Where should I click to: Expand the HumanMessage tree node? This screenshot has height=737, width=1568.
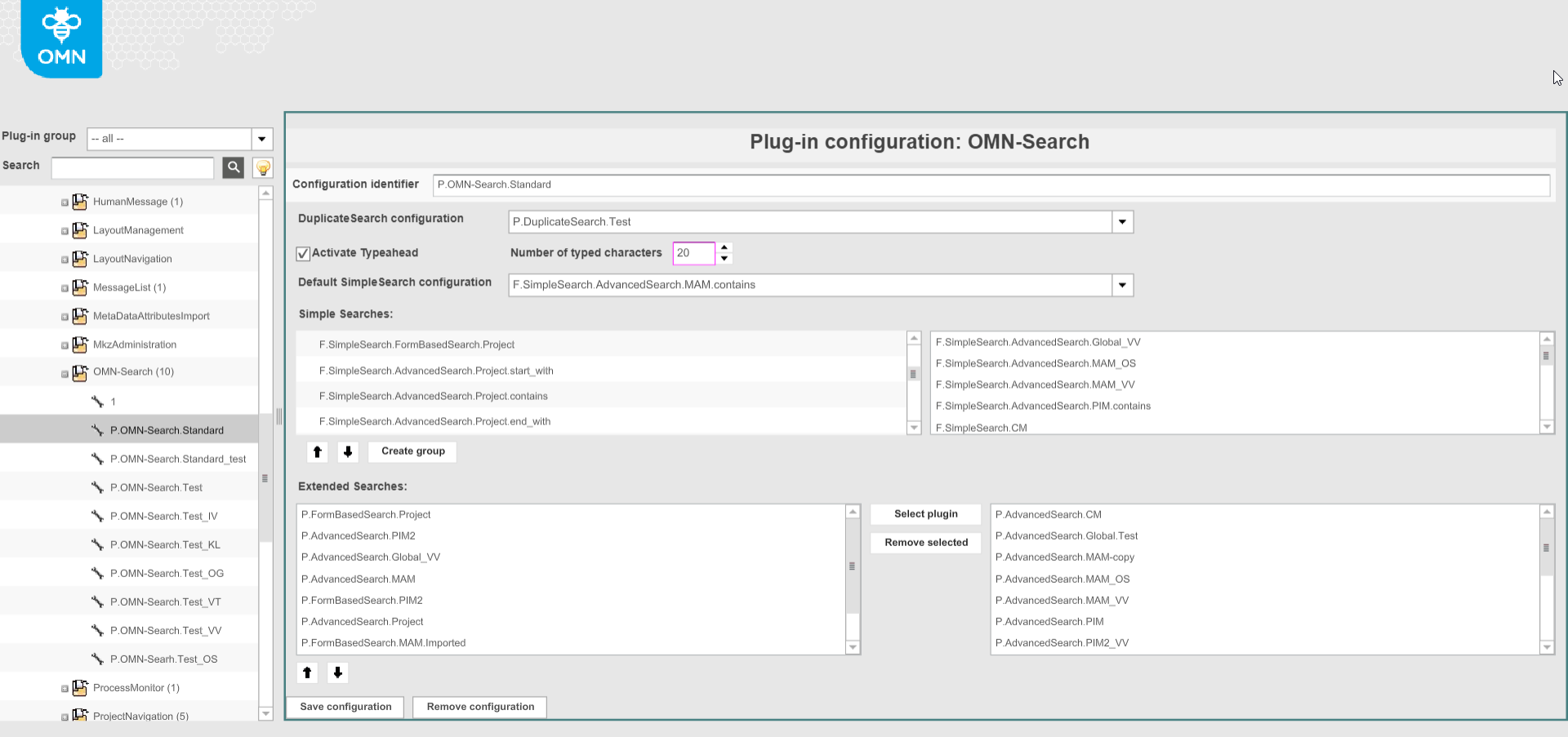(65, 202)
